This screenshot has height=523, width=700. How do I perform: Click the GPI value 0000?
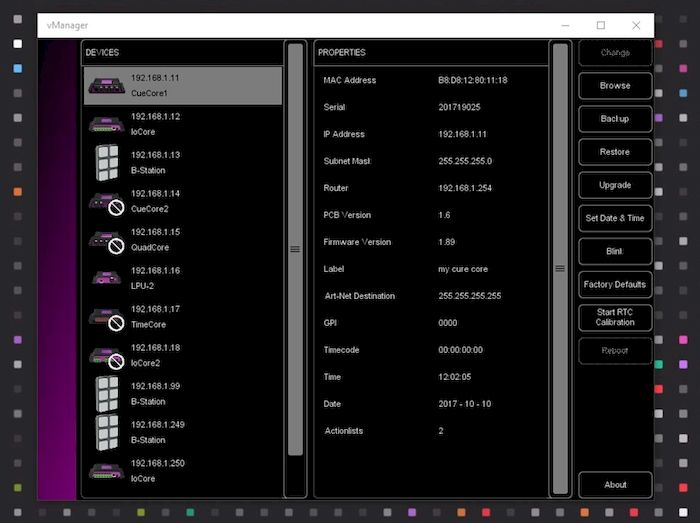click(x=448, y=323)
